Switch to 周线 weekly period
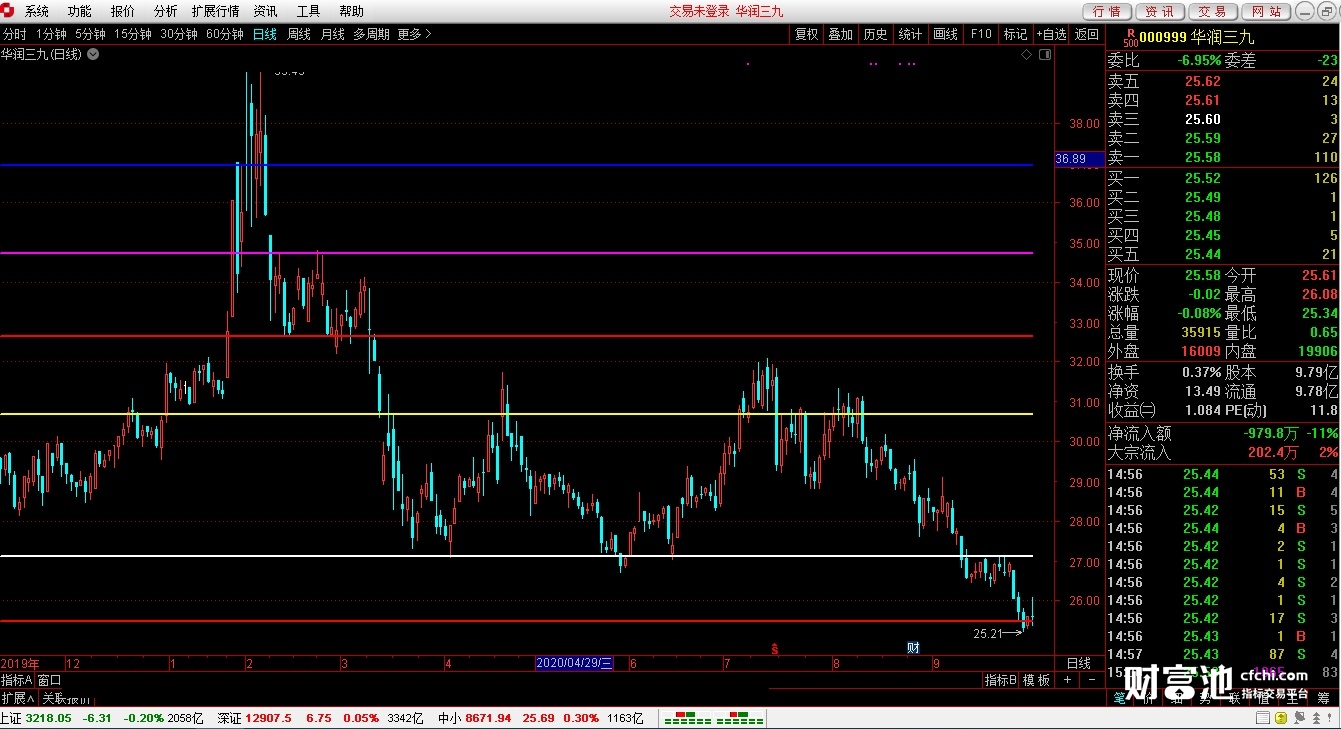This screenshot has width=1341, height=729. [x=299, y=34]
